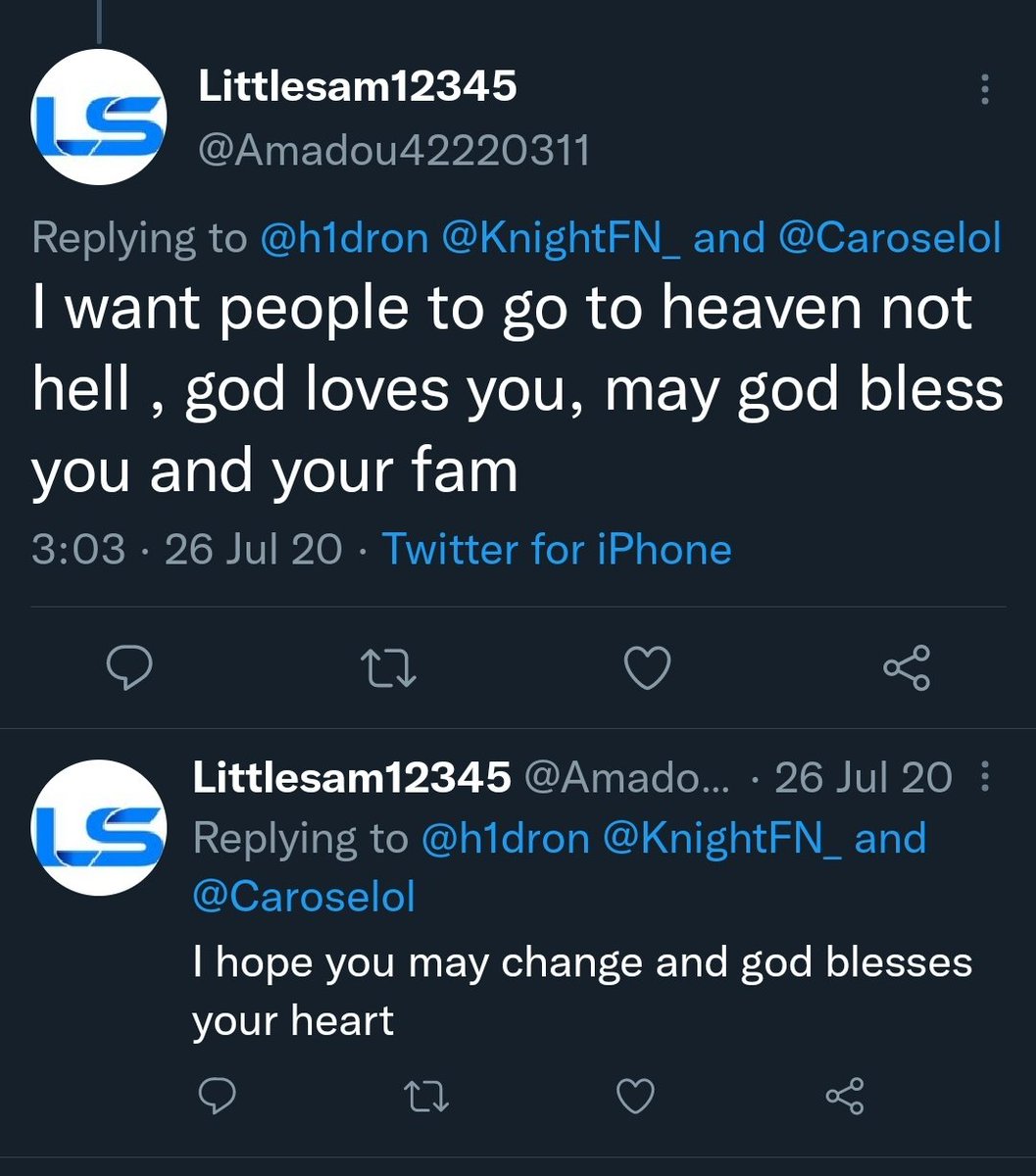
Task: Open @h1dron mention in main tweet
Action: 345,237
